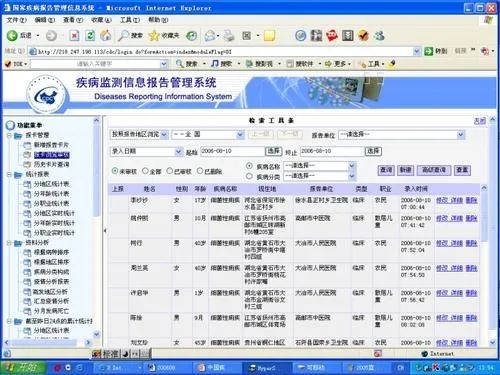This screenshot has height=375, width=500.
Task: Click 修改 link in first row (07:00:44)
Action: coord(442,200)
